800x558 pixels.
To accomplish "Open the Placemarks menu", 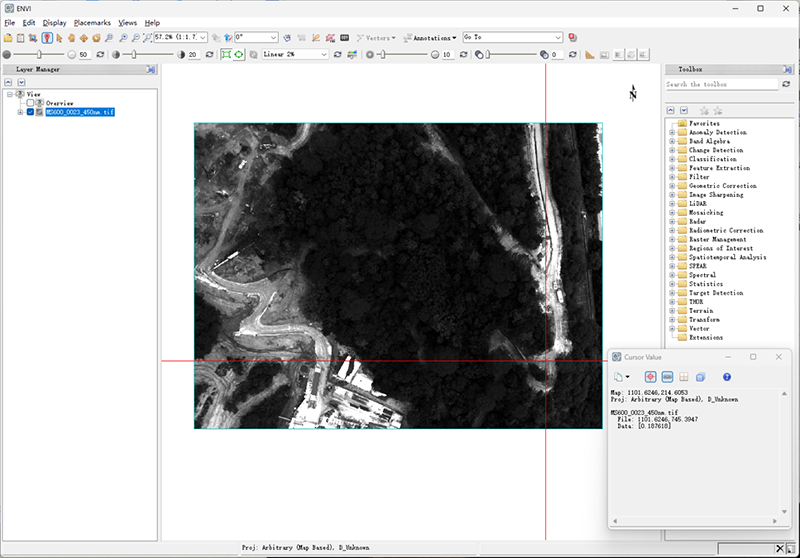I will [x=91, y=22].
